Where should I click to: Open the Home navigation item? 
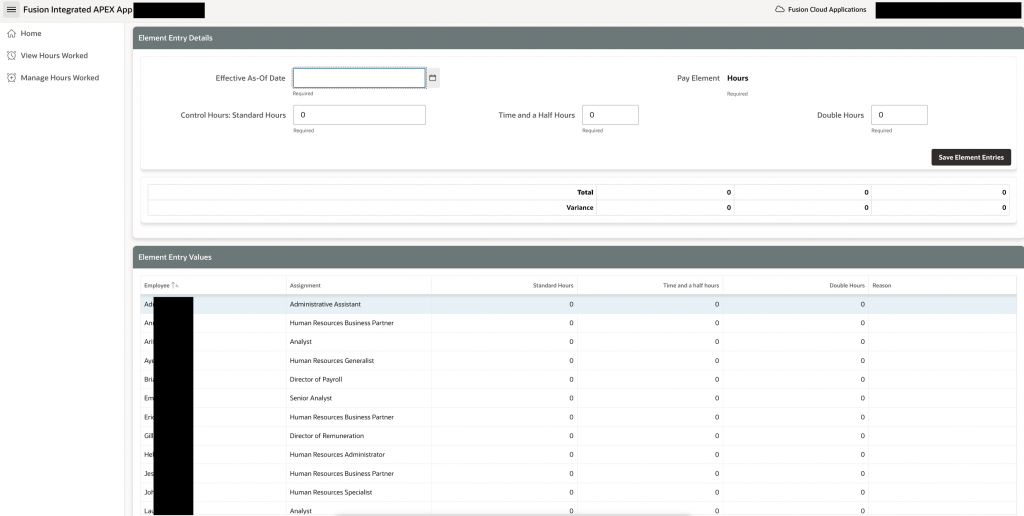[31, 33]
